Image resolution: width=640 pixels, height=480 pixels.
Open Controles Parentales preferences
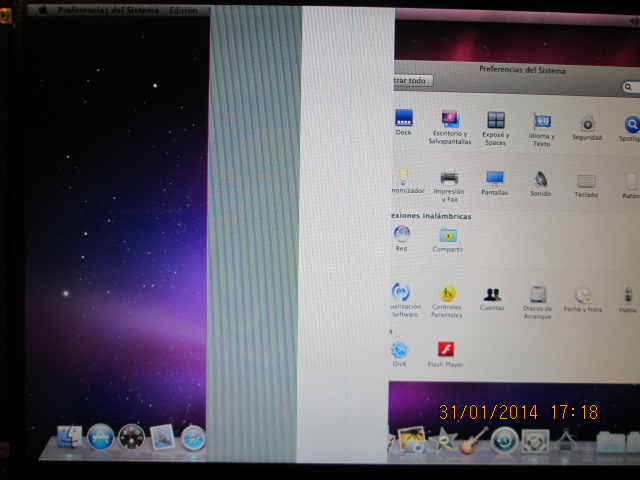[x=447, y=294]
